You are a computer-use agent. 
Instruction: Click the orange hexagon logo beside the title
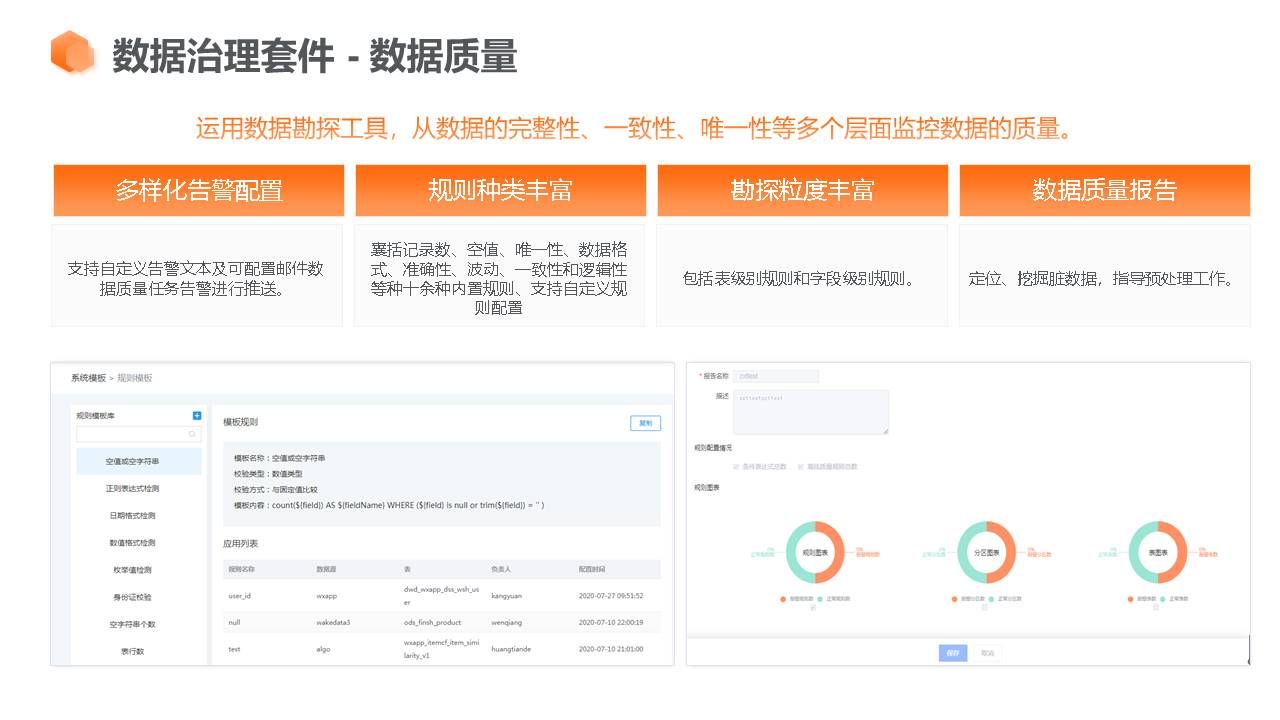(x=72, y=52)
